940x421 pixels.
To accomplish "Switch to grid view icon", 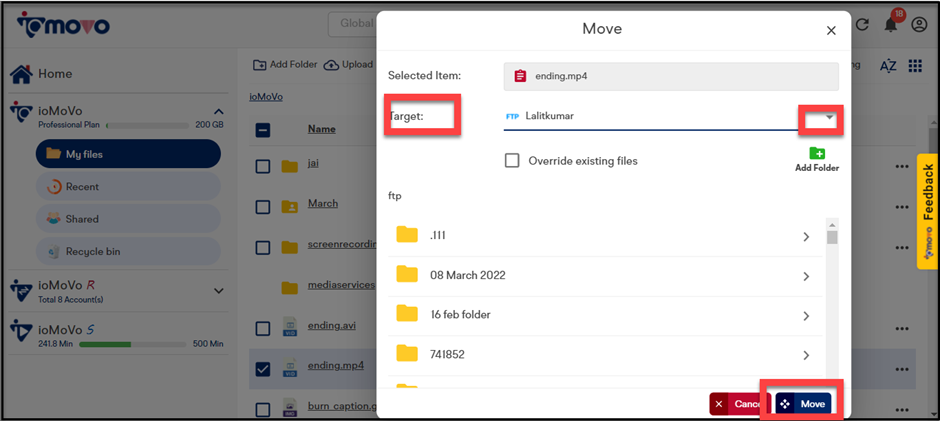I will point(915,66).
